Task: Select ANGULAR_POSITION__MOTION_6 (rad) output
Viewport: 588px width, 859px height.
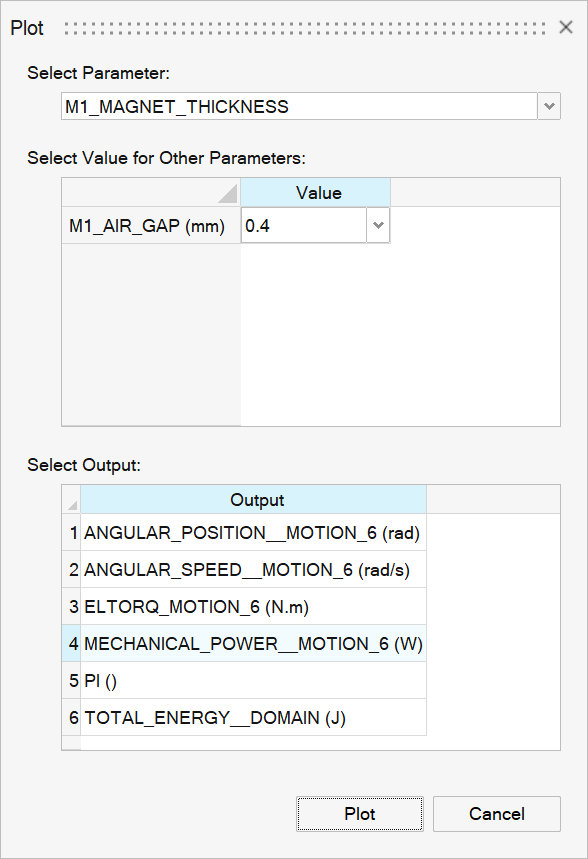Action: pyautogui.click(x=253, y=532)
